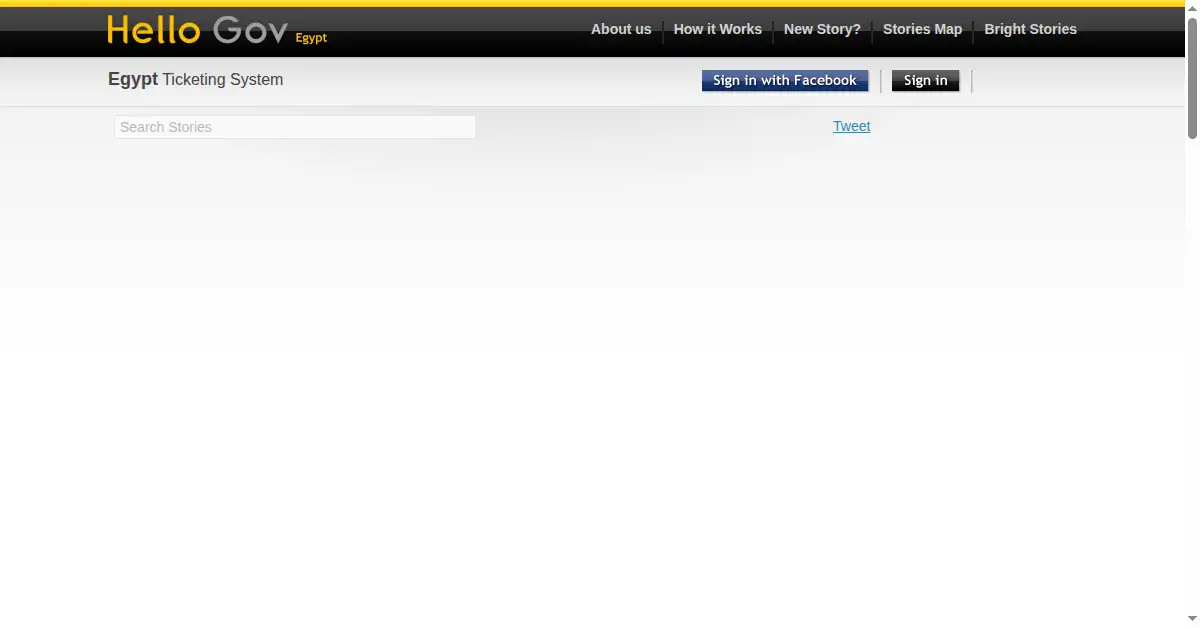
Task: Go to How it Works
Action: [718, 29]
